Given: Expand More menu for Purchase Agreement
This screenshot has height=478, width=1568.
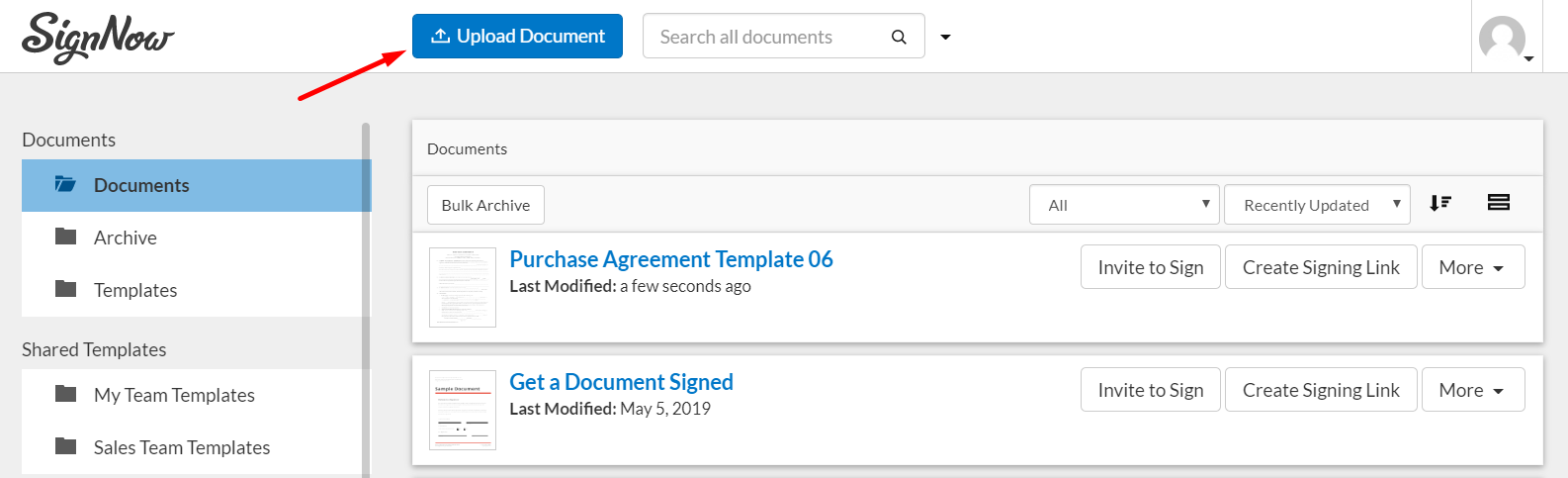Looking at the screenshot, I should 1472,267.
